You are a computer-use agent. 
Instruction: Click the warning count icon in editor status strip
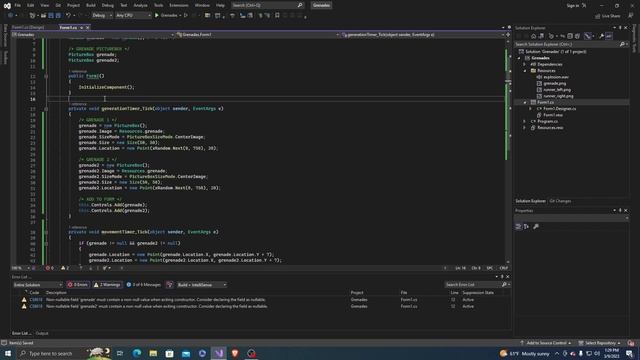[x=63, y=268]
